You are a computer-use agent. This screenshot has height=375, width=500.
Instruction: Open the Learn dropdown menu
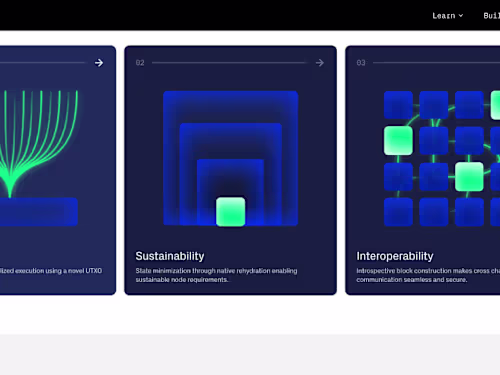[x=448, y=16]
